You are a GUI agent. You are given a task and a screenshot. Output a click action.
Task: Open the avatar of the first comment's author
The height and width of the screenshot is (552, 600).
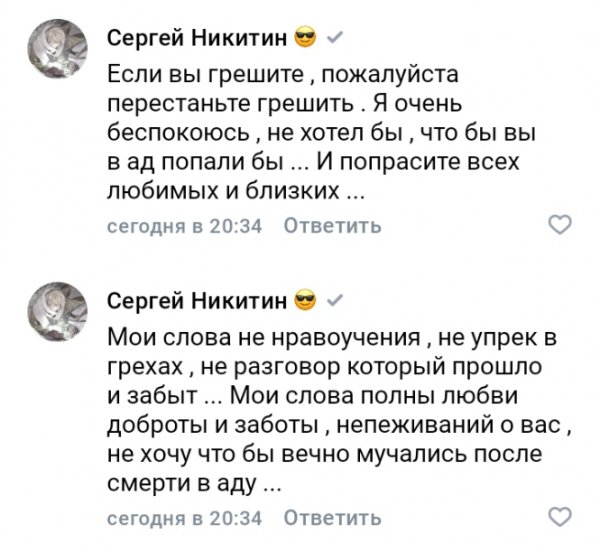(x=61, y=50)
